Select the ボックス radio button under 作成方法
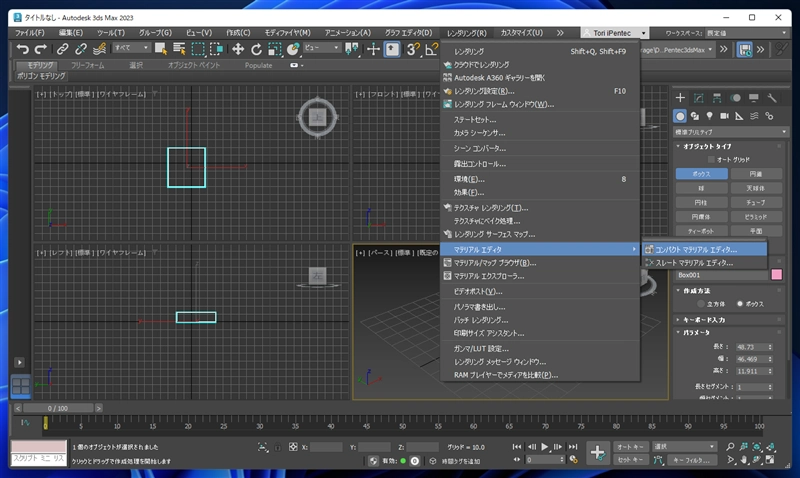This screenshot has width=800, height=478. pyautogui.click(x=740, y=304)
